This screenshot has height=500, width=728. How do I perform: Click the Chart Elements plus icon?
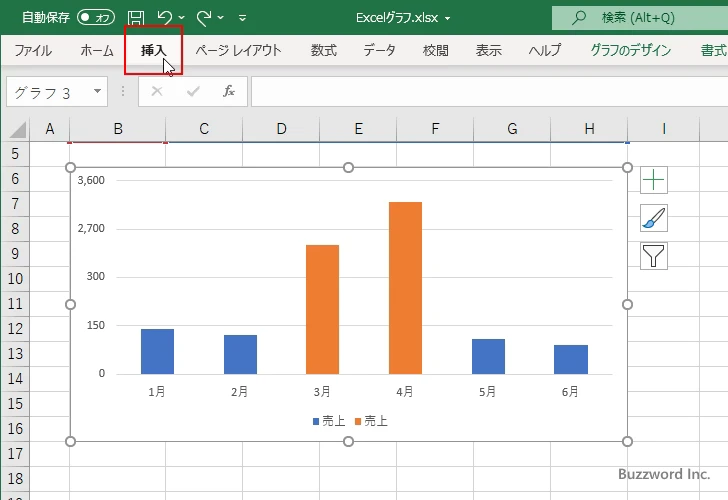coord(654,180)
